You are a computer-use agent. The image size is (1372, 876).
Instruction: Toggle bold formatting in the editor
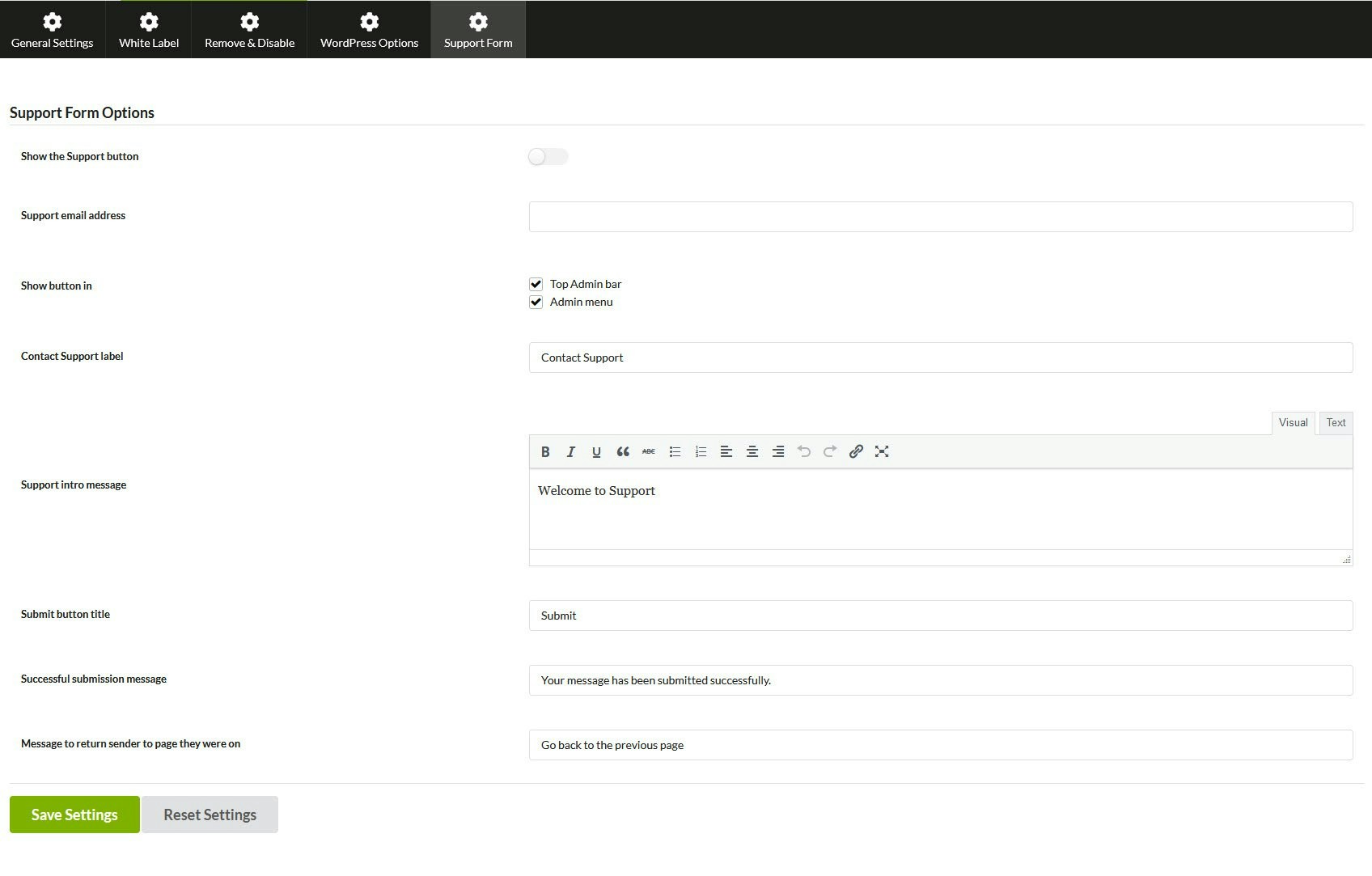[x=545, y=451]
